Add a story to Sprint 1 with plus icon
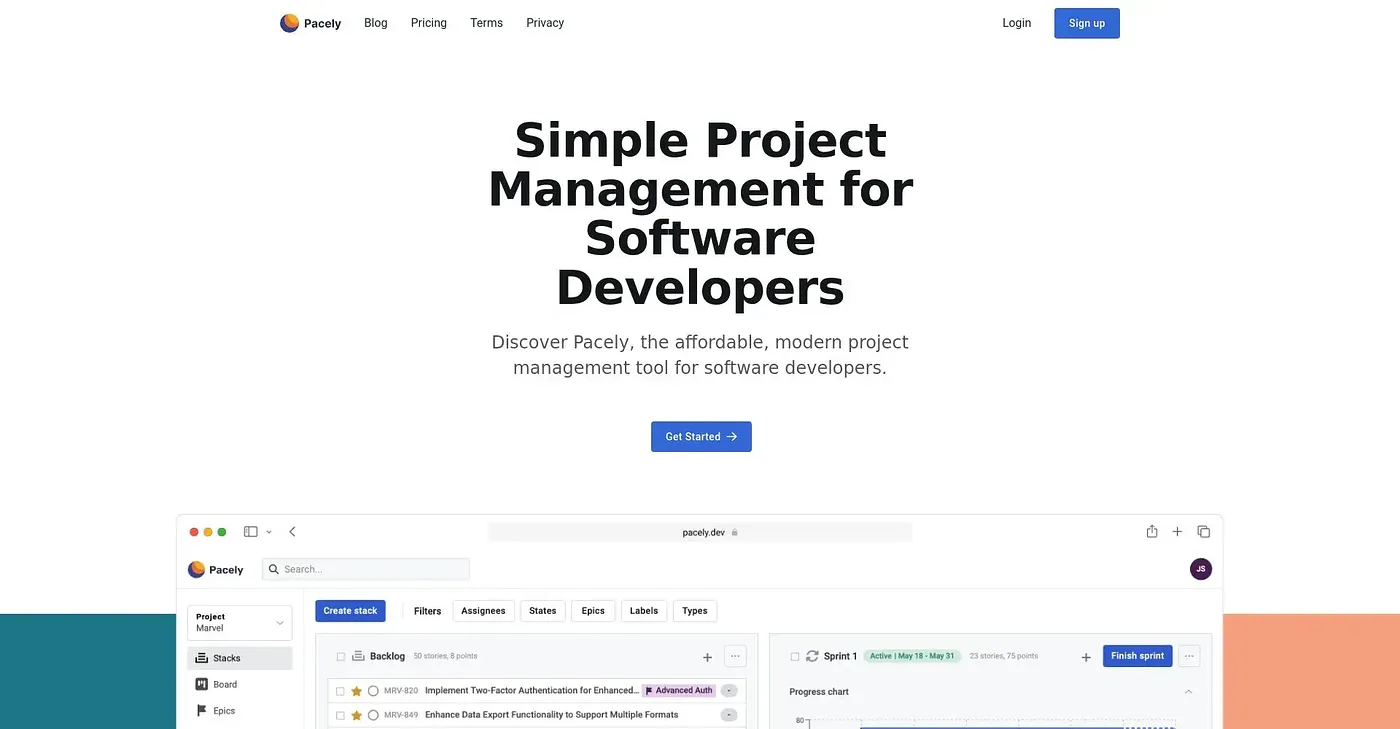This screenshot has width=1400, height=729. 1086,657
